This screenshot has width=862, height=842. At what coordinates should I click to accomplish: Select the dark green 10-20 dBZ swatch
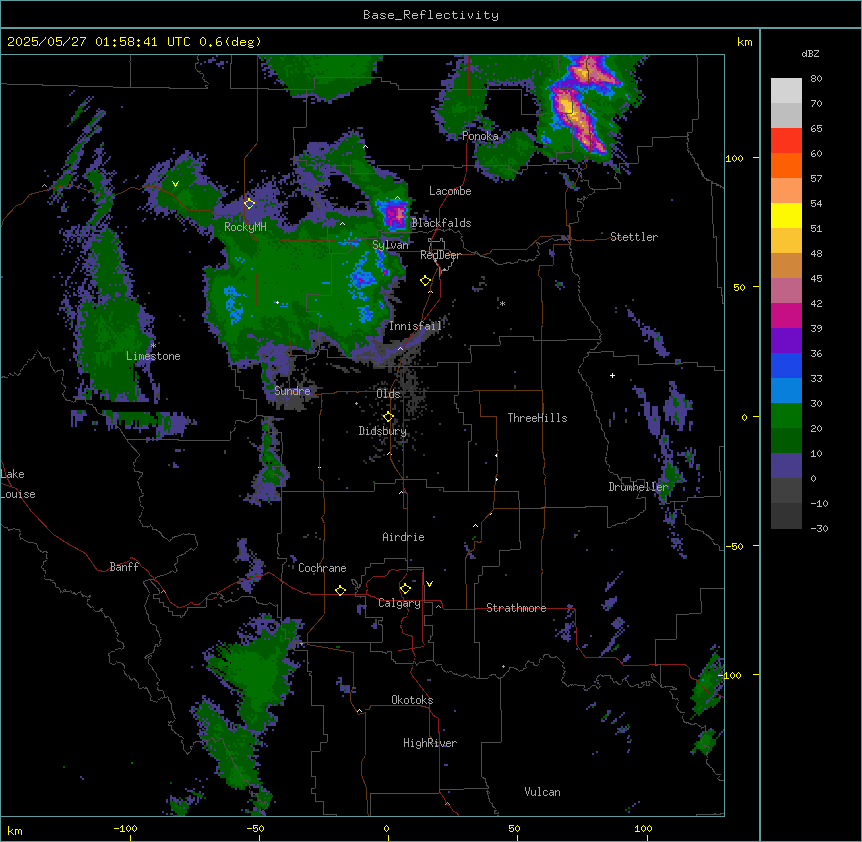(x=786, y=441)
